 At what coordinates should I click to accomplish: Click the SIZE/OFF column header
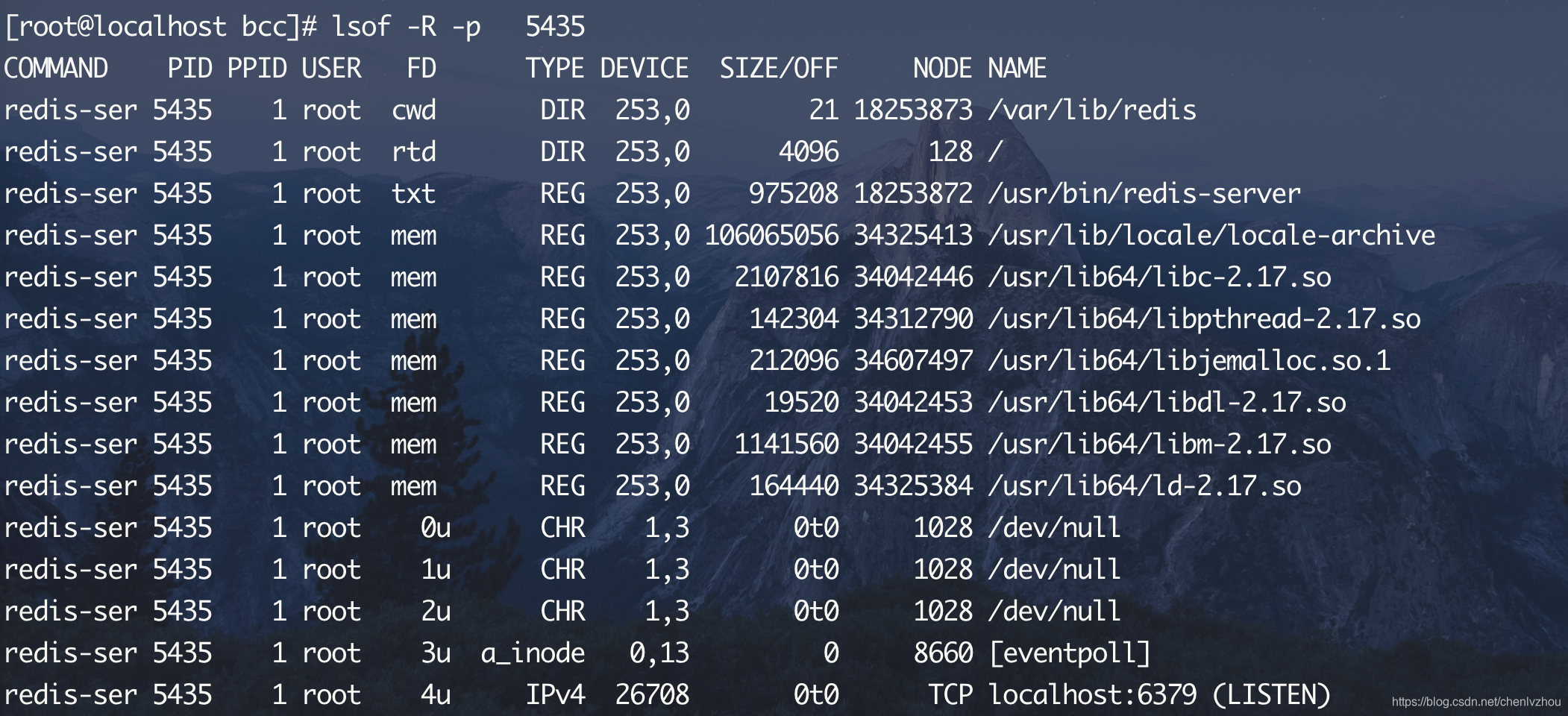(779, 69)
